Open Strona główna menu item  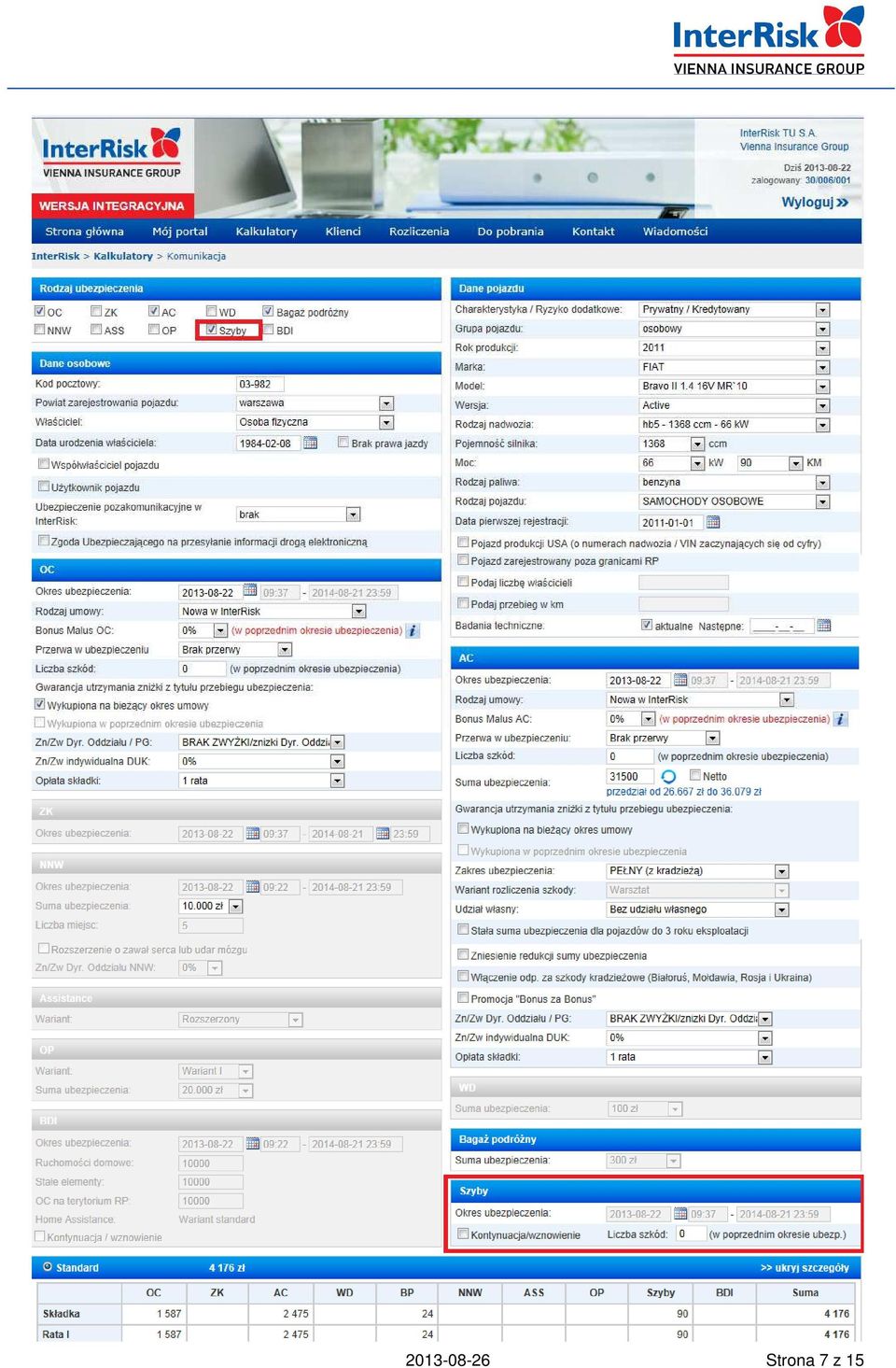[x=85, y=232]
